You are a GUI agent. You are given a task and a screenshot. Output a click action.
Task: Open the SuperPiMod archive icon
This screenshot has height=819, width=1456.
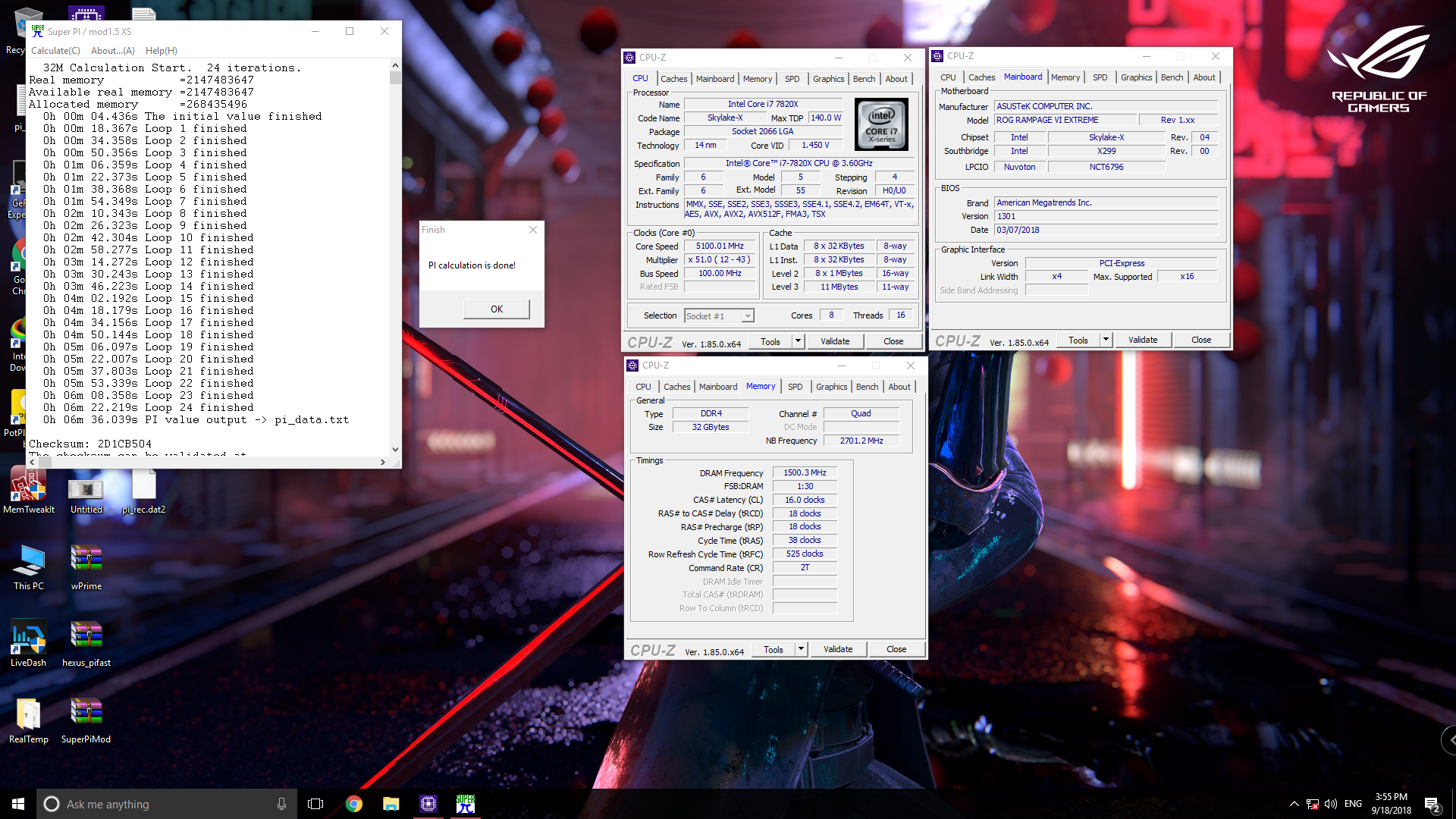pos(86,720)
